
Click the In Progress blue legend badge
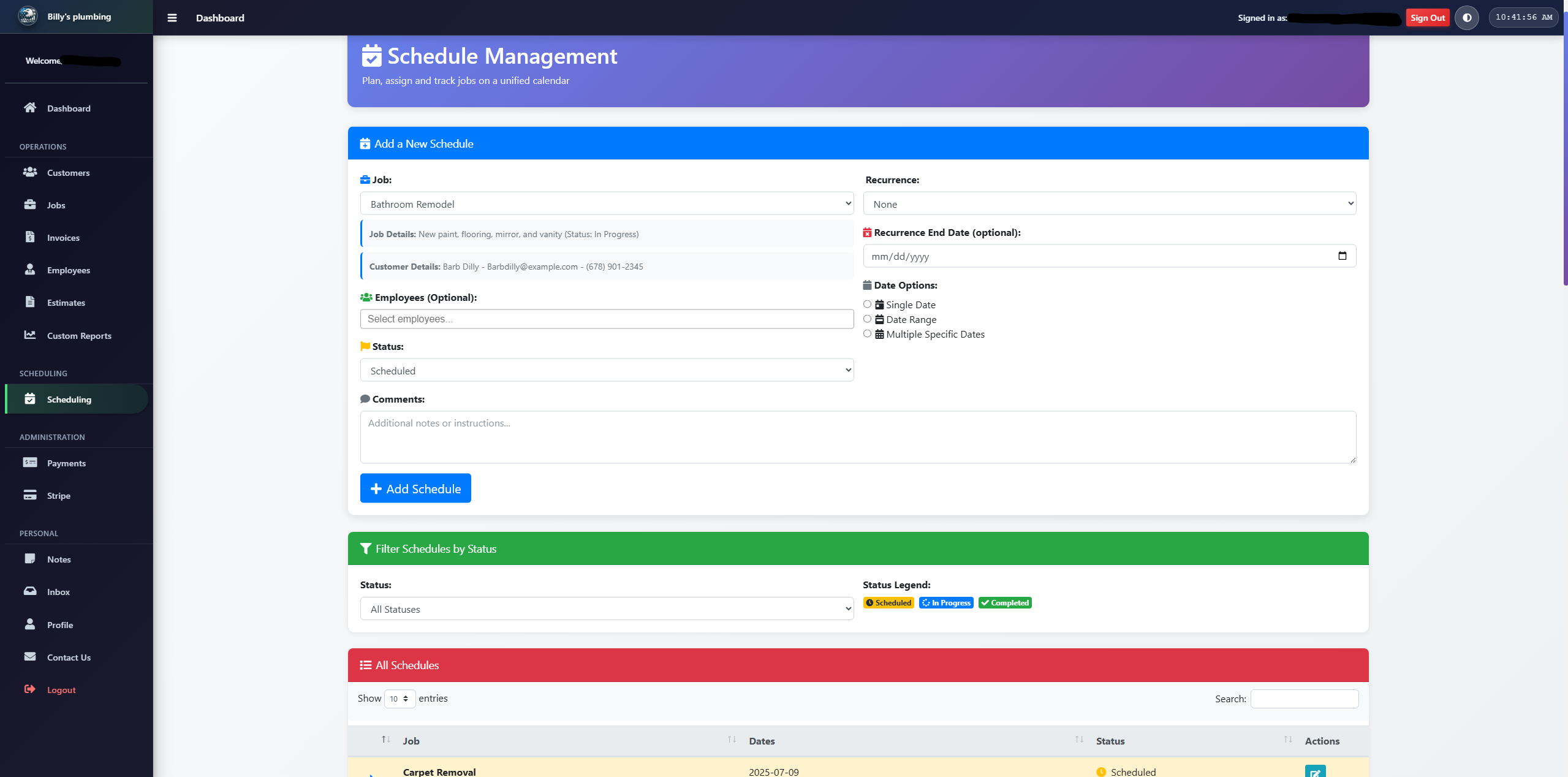[x=946, y=603]
